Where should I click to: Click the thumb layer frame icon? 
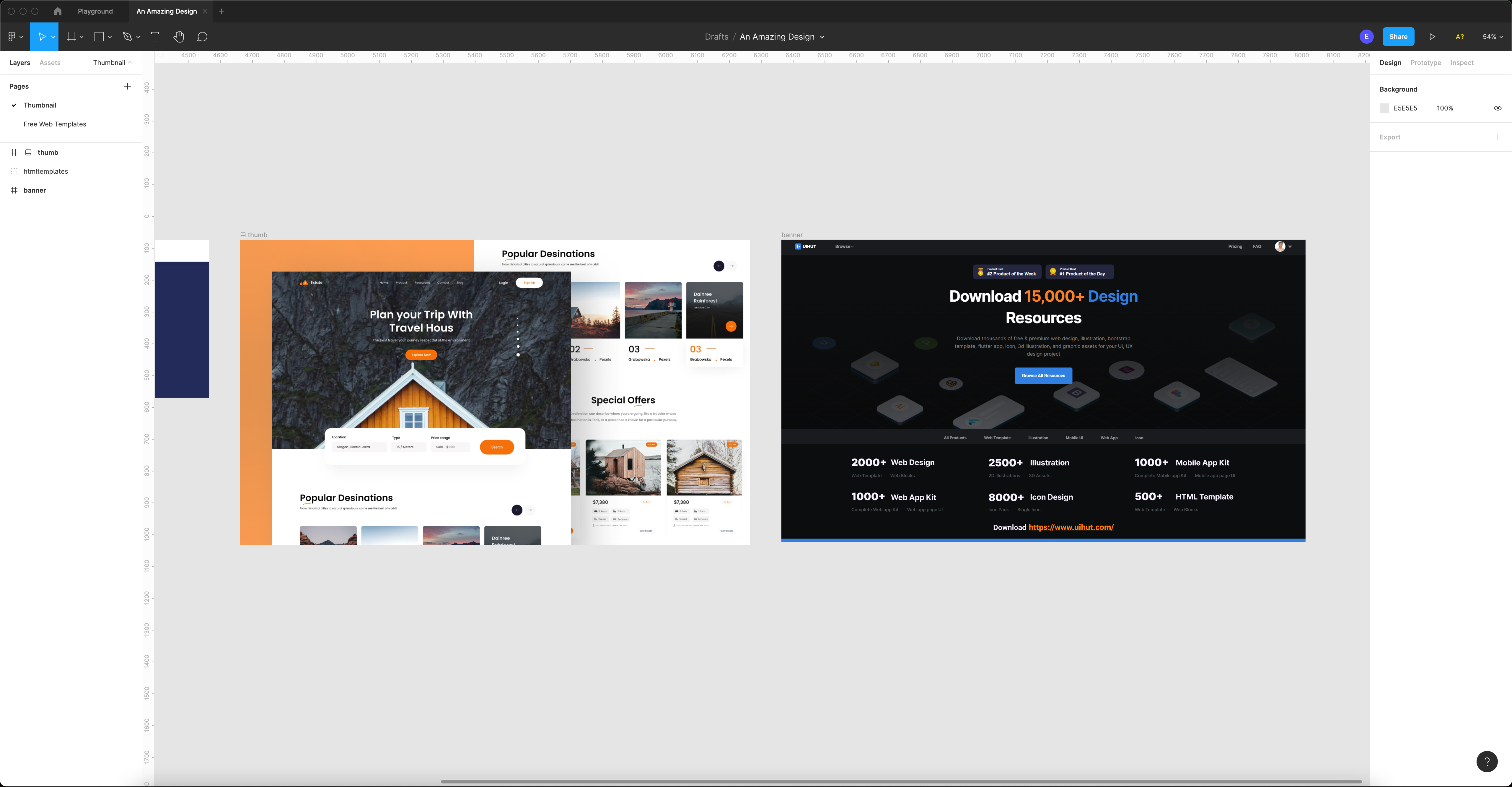tap(14, 152)
